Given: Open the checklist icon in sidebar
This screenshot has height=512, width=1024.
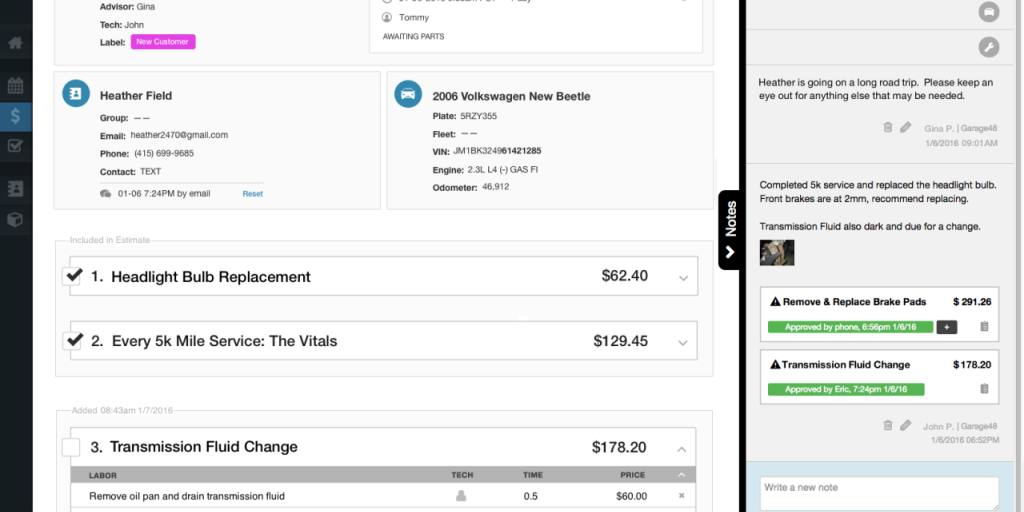Looking at the screenshot, I should click(x=15, y=146).
